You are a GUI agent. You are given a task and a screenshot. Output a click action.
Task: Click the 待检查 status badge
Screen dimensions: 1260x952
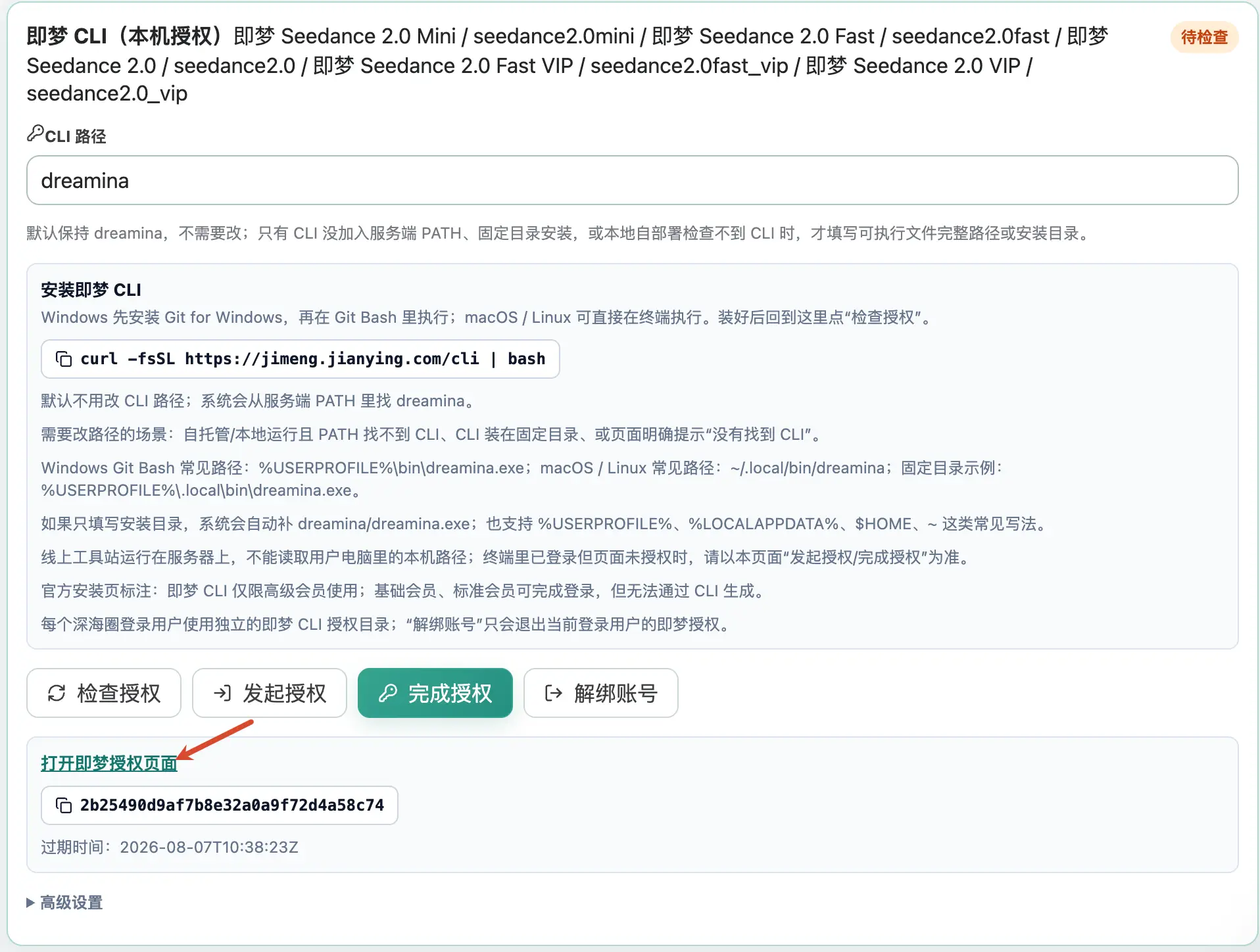point(1204,37)
